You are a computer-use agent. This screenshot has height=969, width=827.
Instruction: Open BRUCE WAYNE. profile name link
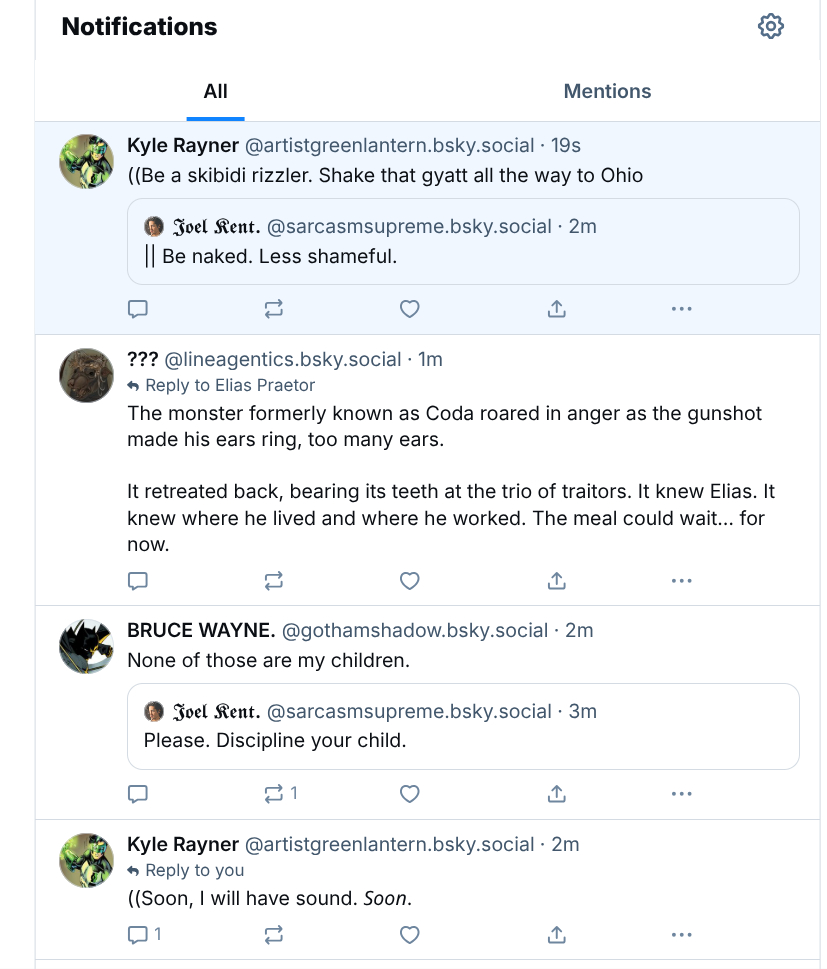201,631
